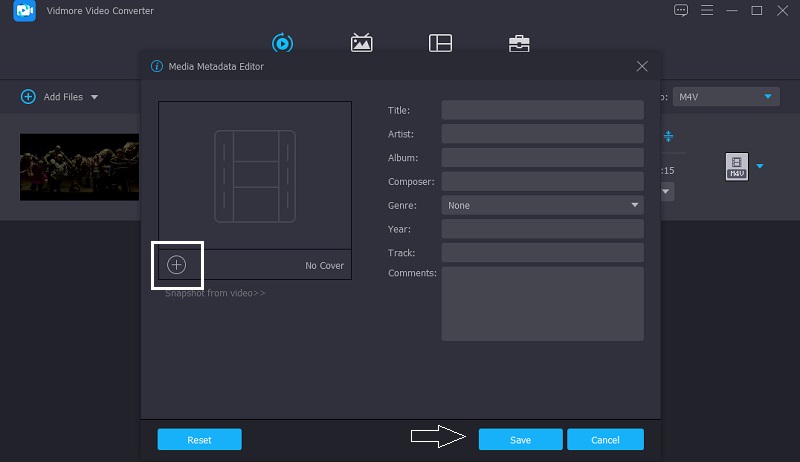Viewport: 800px width, 462px height.
Task: Click Snapshot from video link
Action: tap(215, 293)
